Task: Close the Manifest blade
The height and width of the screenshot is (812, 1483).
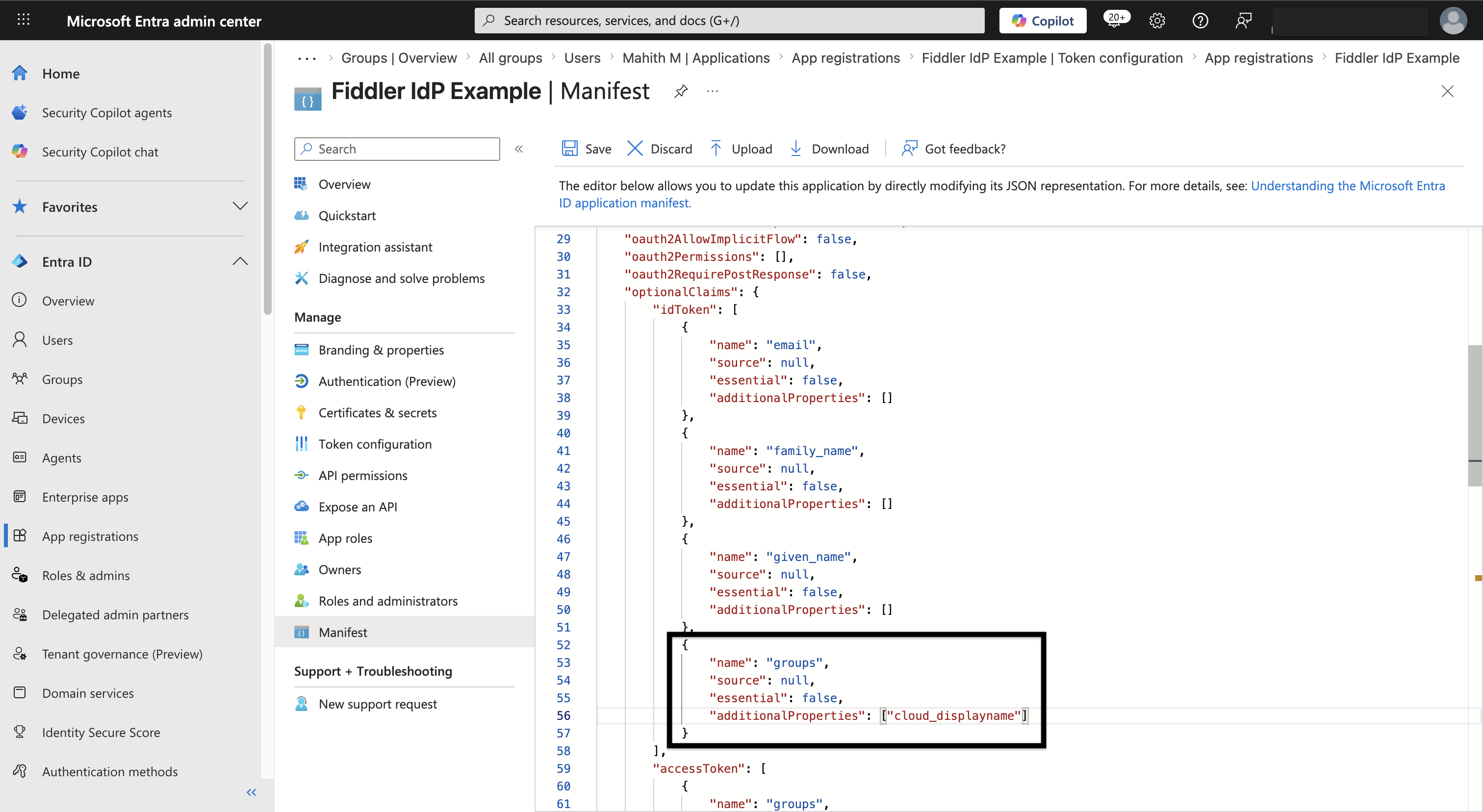Action: (1447, 91)
